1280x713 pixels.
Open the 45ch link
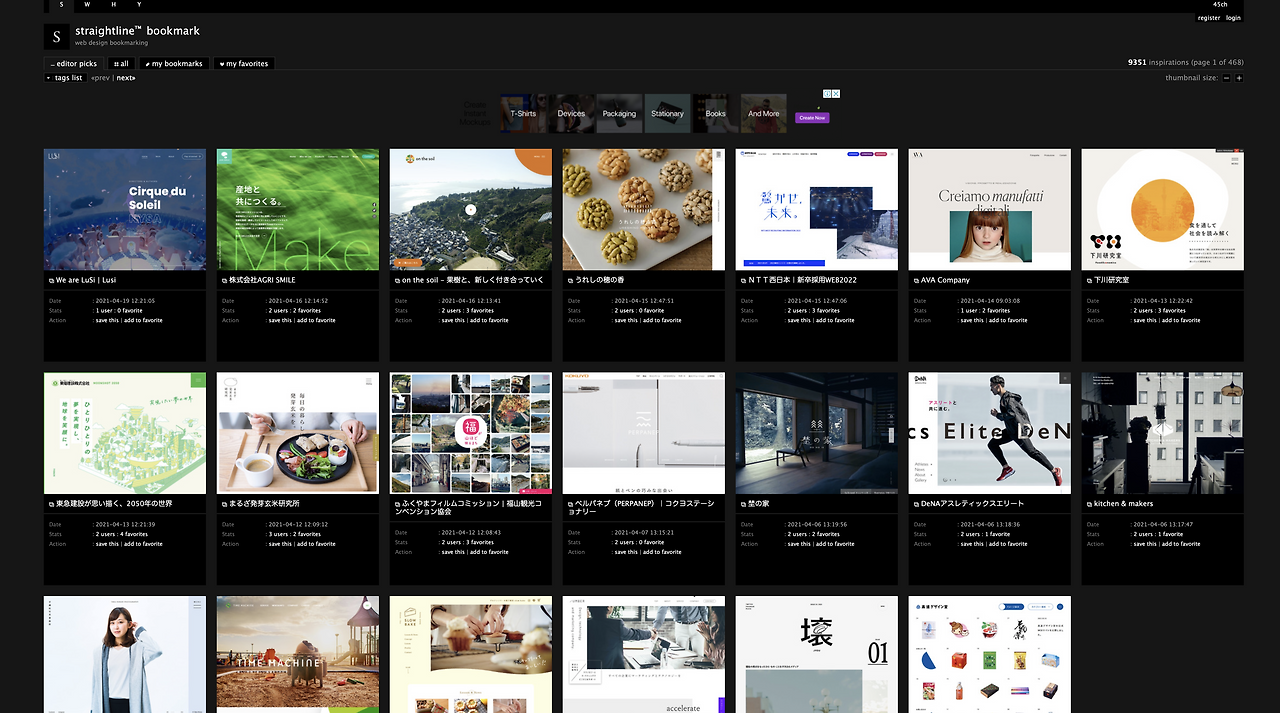(1220, 5)
